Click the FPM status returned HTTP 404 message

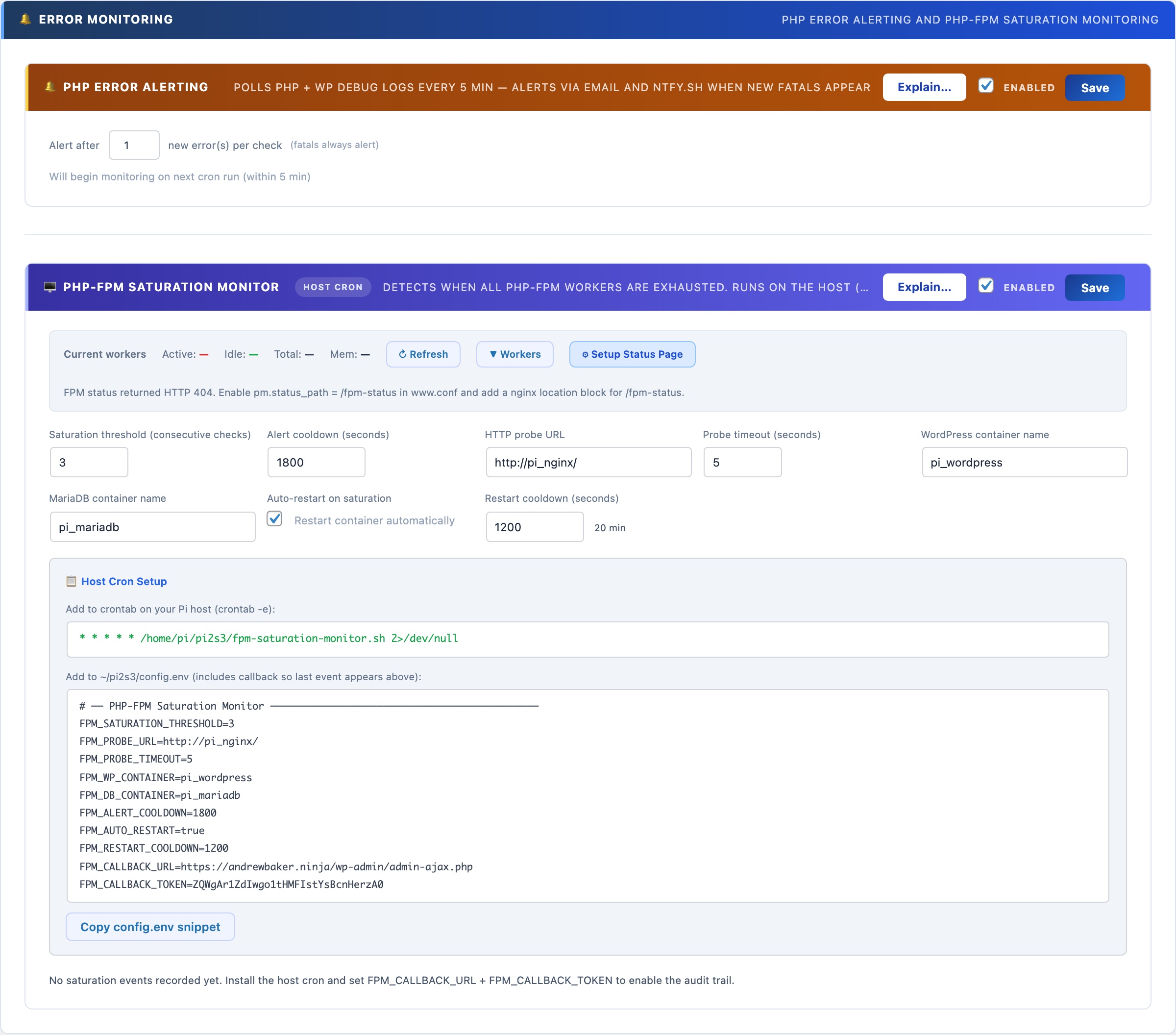point(374,393)
